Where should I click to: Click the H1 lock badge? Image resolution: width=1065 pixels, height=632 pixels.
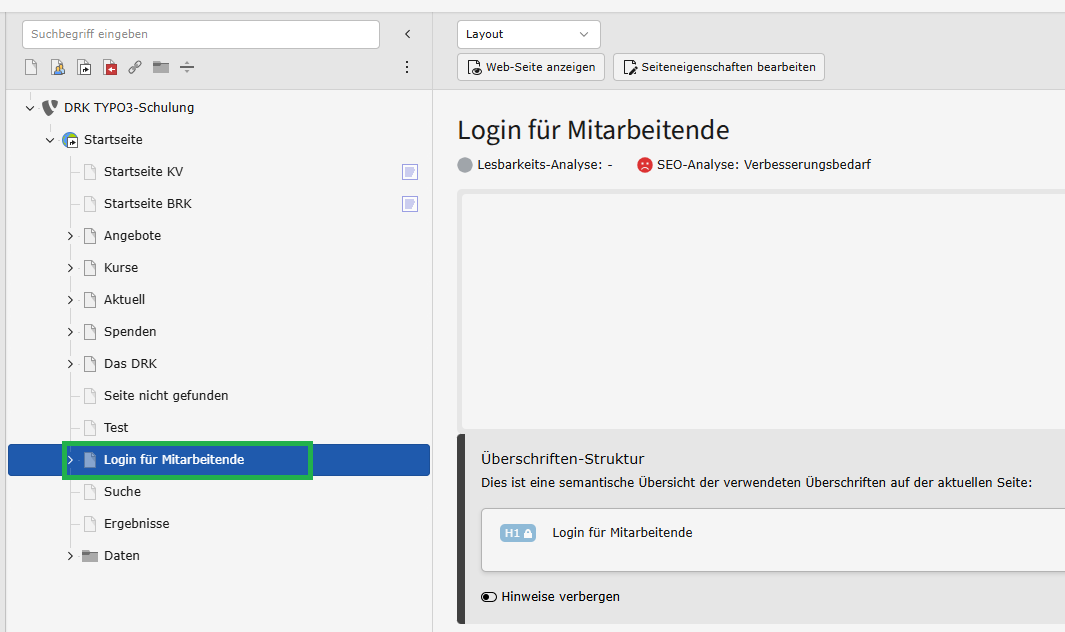coord(518,533)
